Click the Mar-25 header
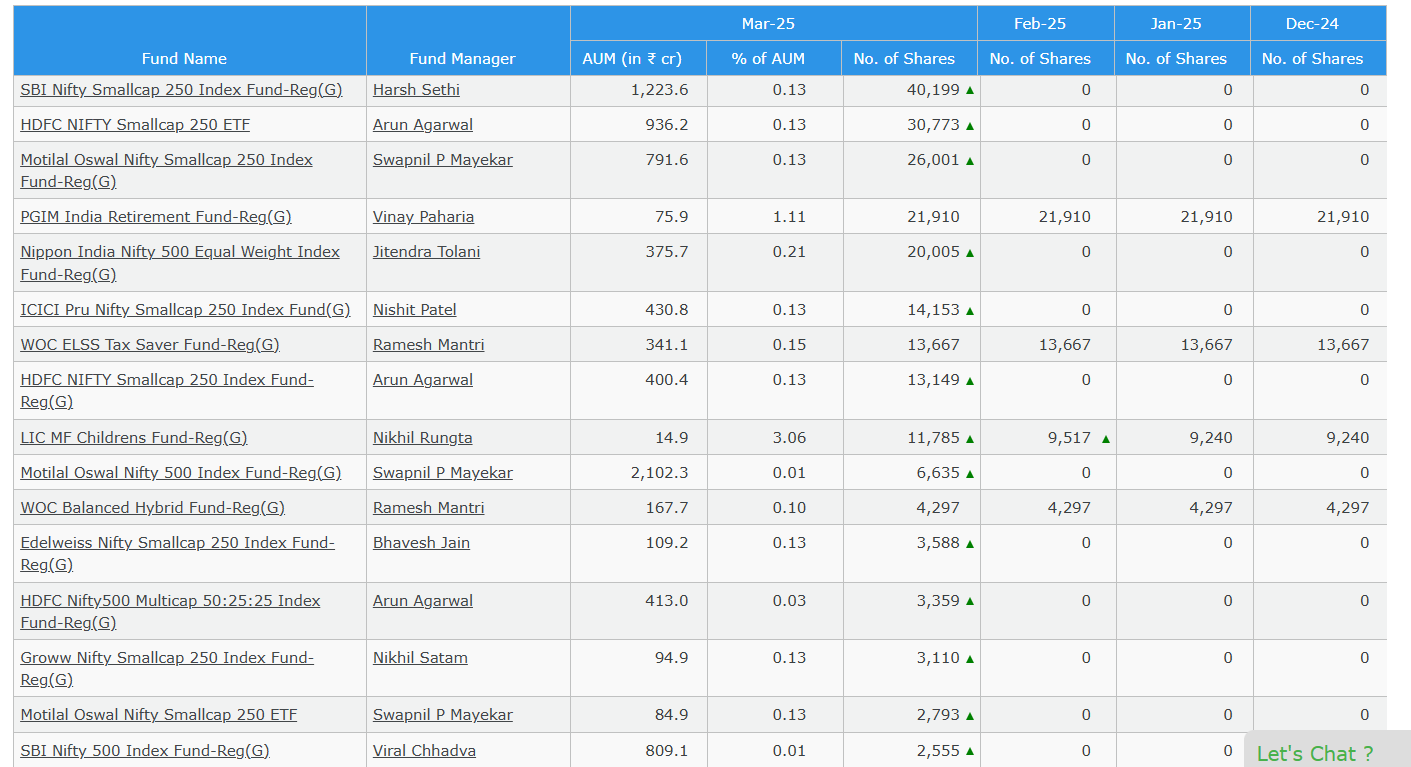Viewport: 1411px width, 767px height. pyautogui.click(x=768, y=23)
